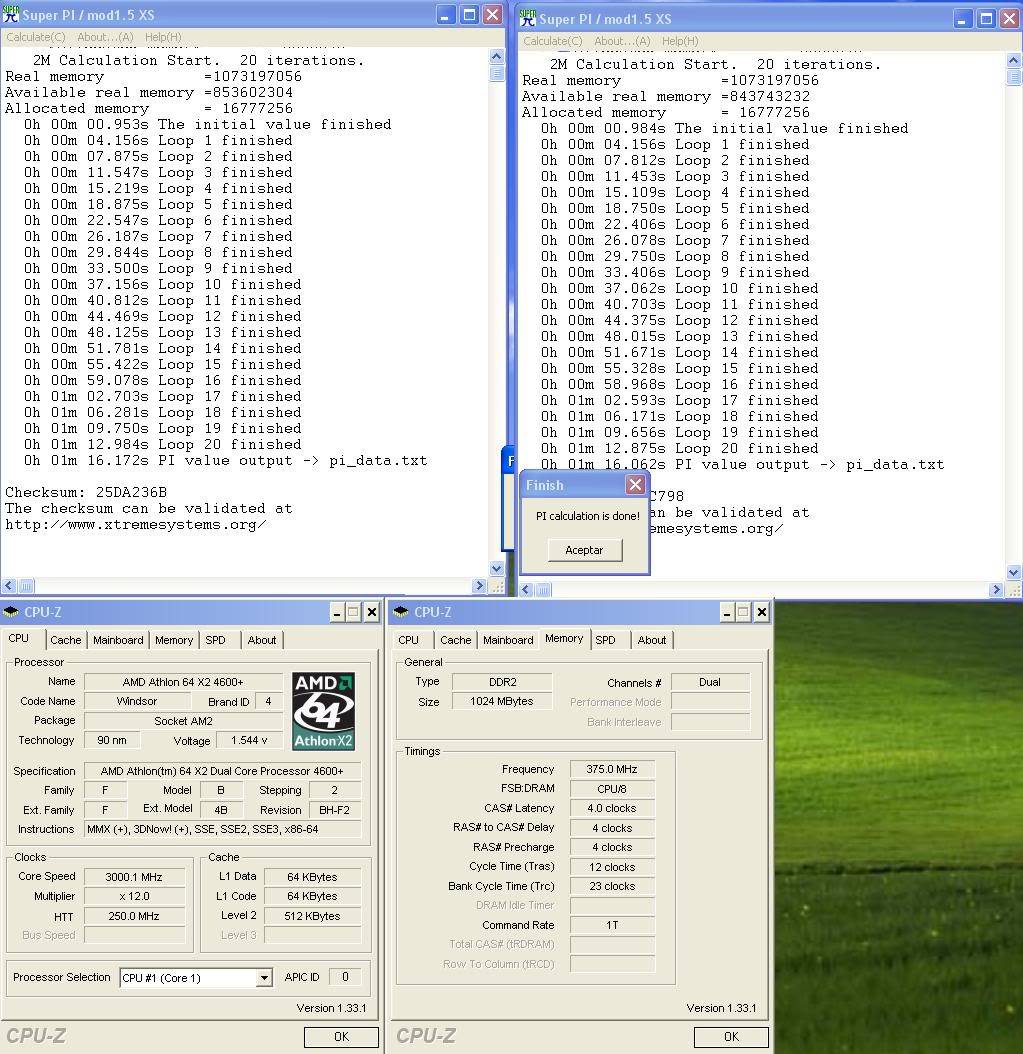Viewport: 1023px width, 1054px height.
Task: Close the left Super PI window
Action: click(x=493, y=15)
